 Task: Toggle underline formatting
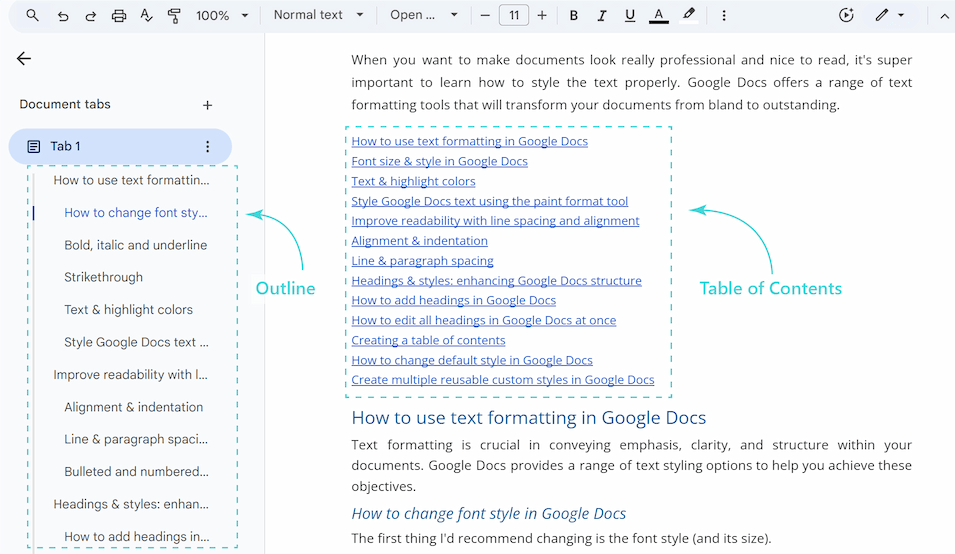tap(630, 16)
